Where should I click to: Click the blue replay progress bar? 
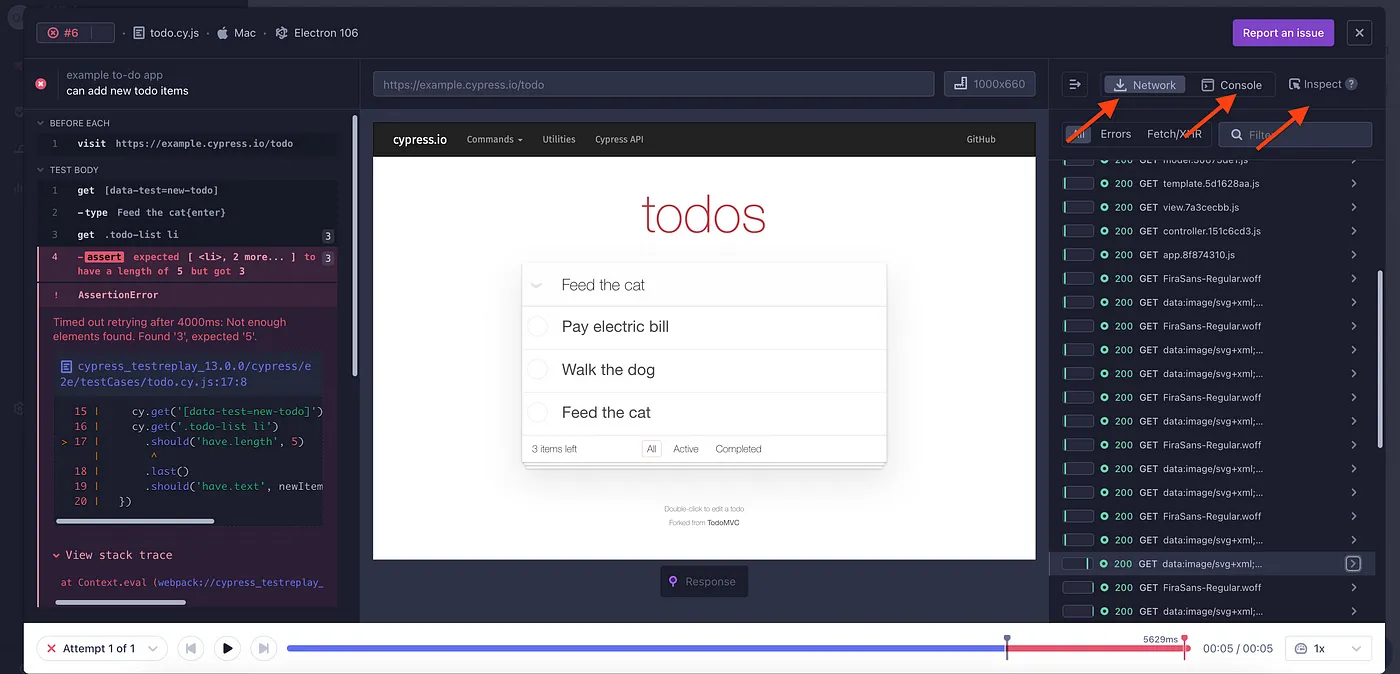click(x=645, y=648)
